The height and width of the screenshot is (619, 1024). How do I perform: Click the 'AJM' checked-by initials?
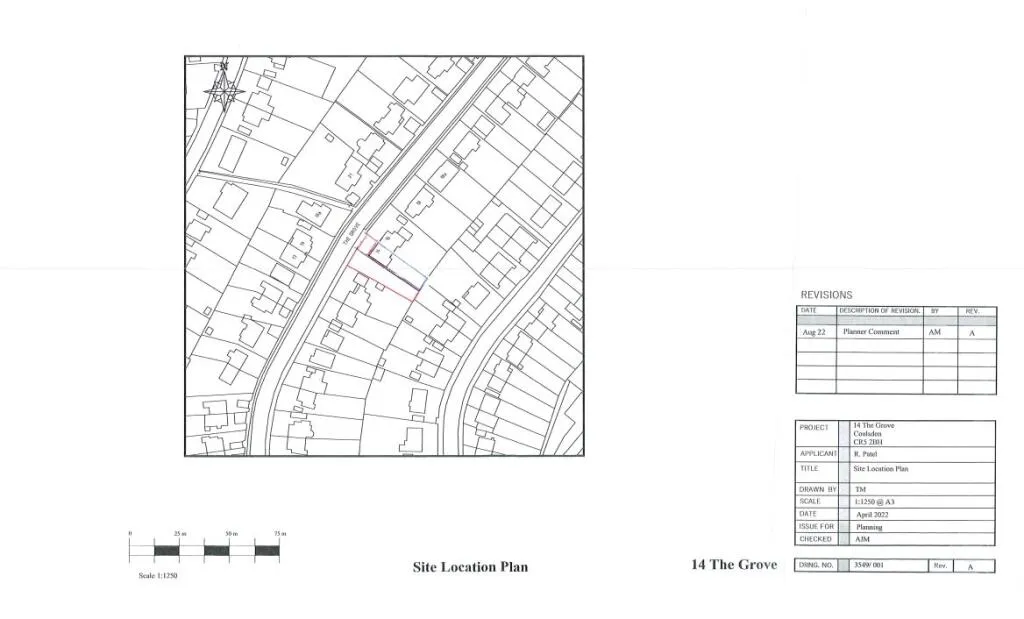click(x=862, y=539)
